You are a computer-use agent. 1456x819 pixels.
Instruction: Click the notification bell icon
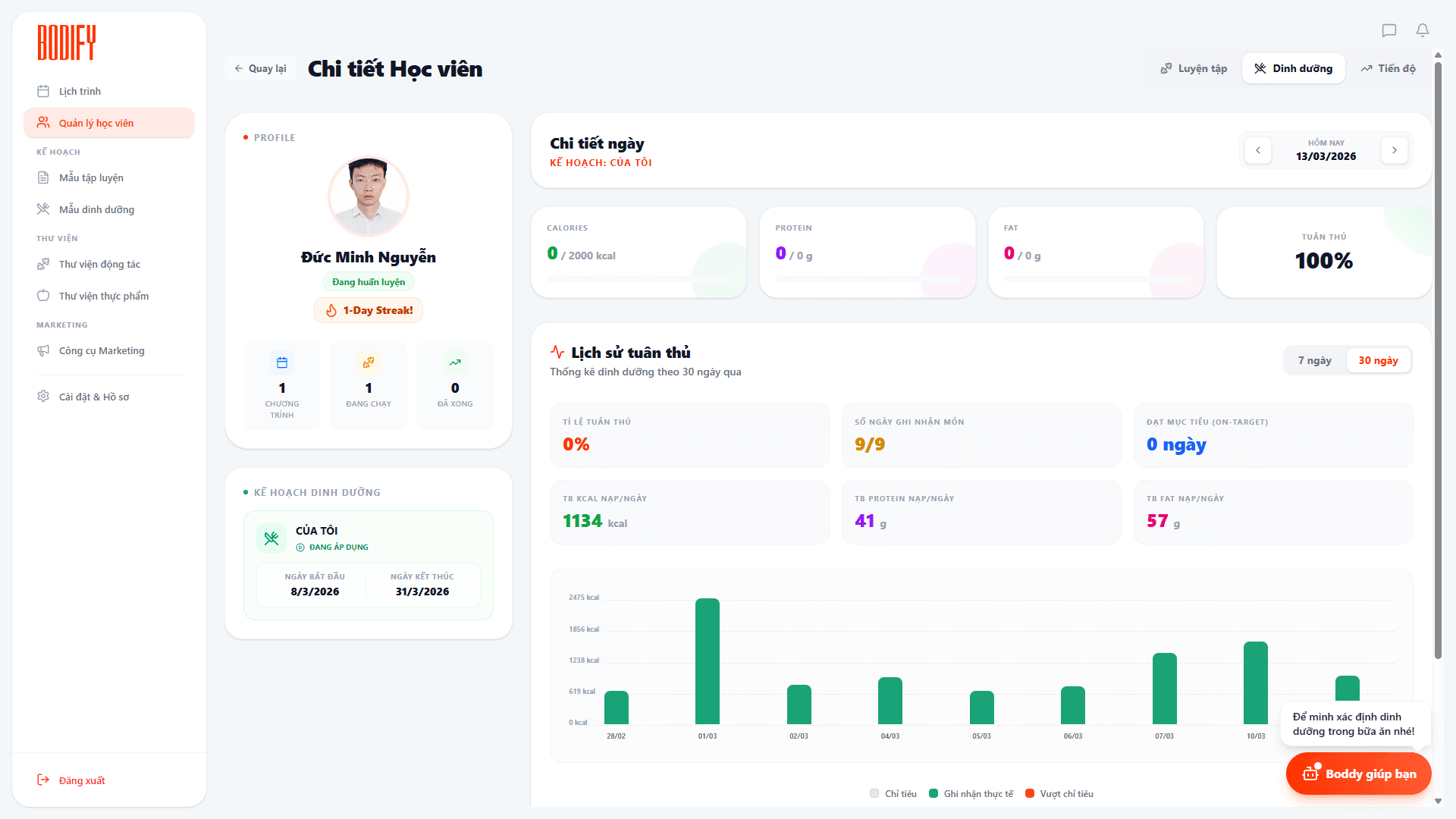(1422, 30)
